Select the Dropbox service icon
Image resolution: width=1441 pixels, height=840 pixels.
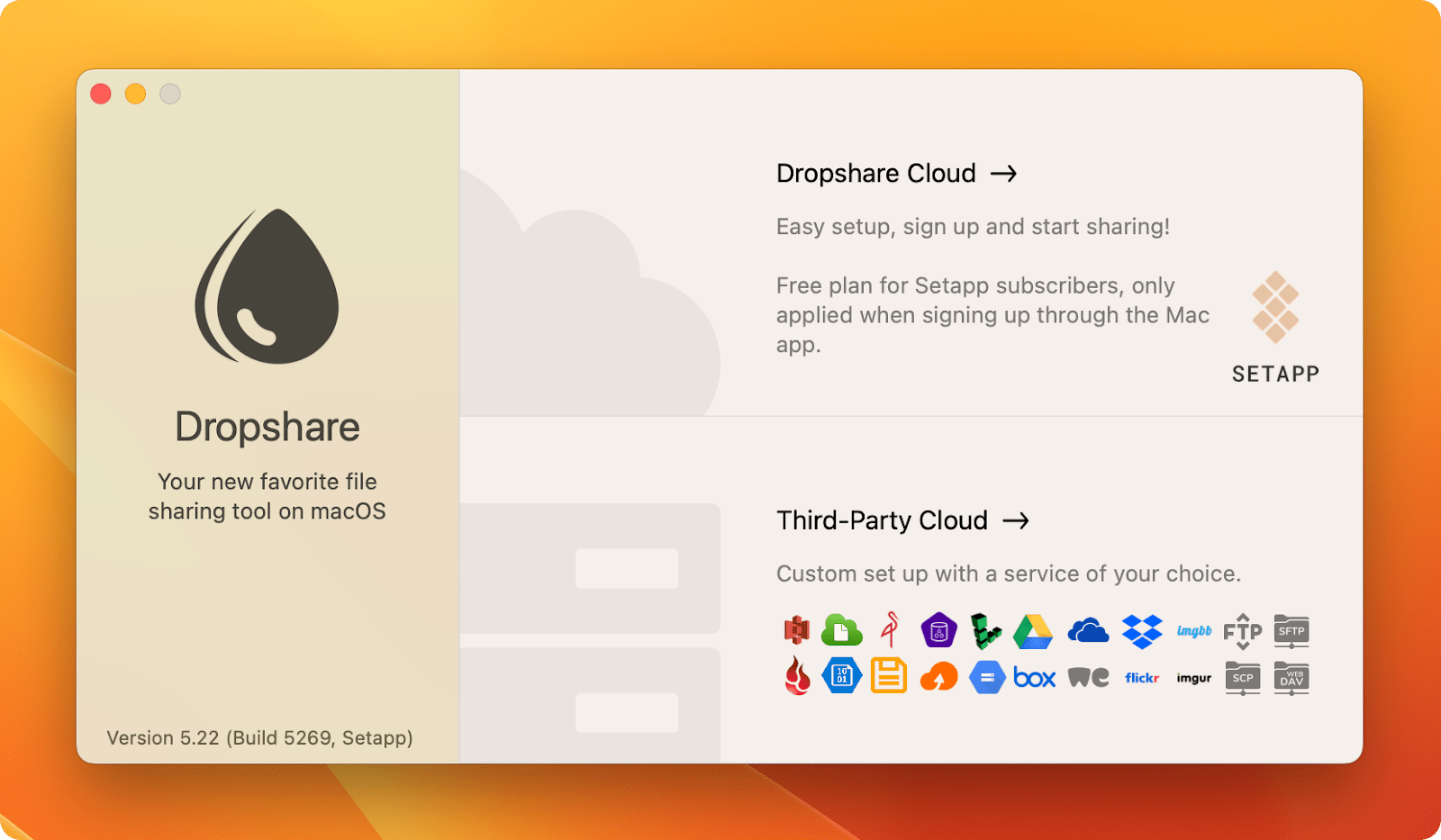pos(1141,631)
